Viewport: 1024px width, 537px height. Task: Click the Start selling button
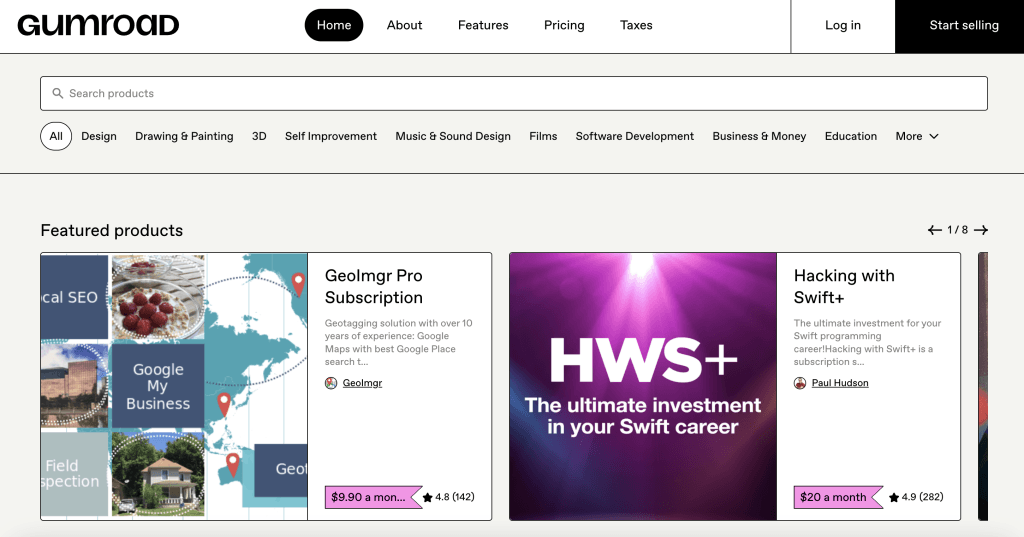[x=959, y=26]
